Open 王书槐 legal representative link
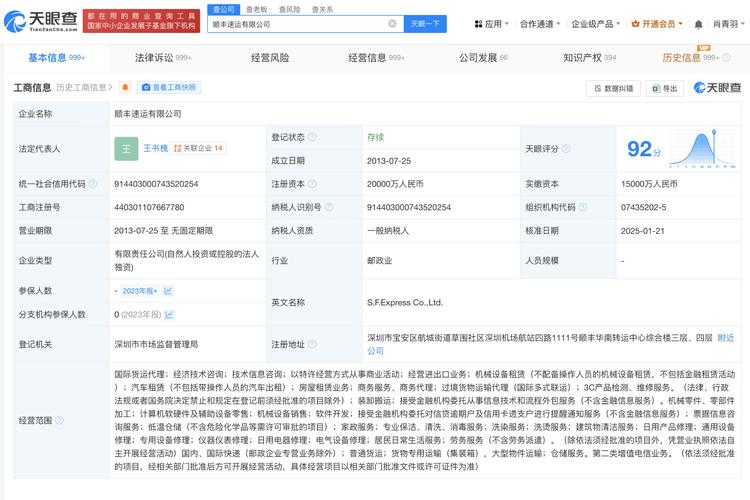The image size is (750, 500). (x=155, y=148)
